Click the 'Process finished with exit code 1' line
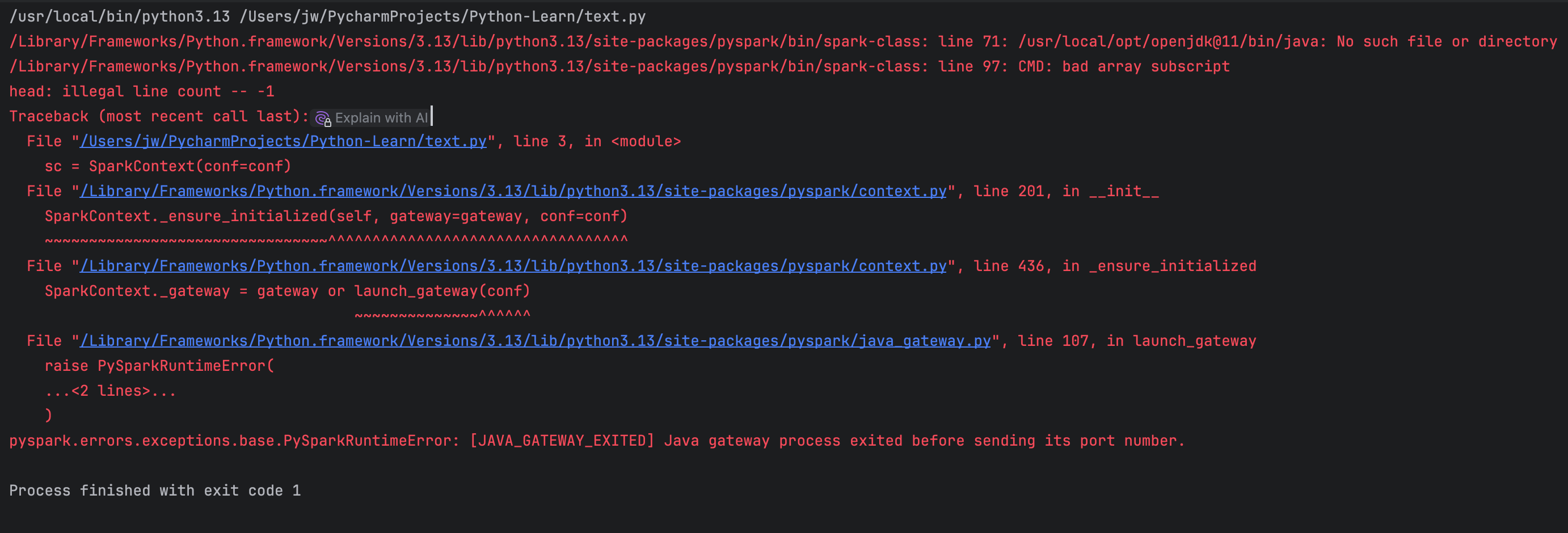 tap(155, 490)
